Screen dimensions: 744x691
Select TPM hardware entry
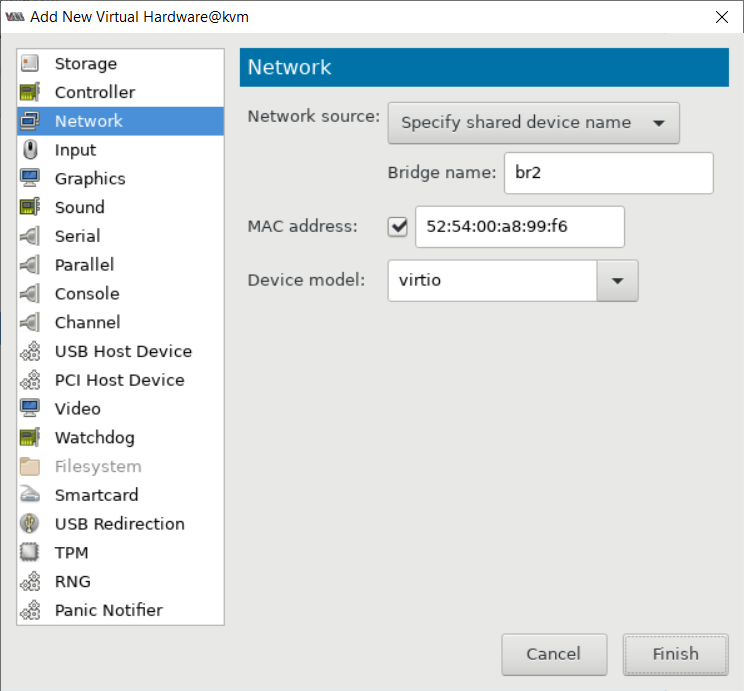click(x=121, y=553)
